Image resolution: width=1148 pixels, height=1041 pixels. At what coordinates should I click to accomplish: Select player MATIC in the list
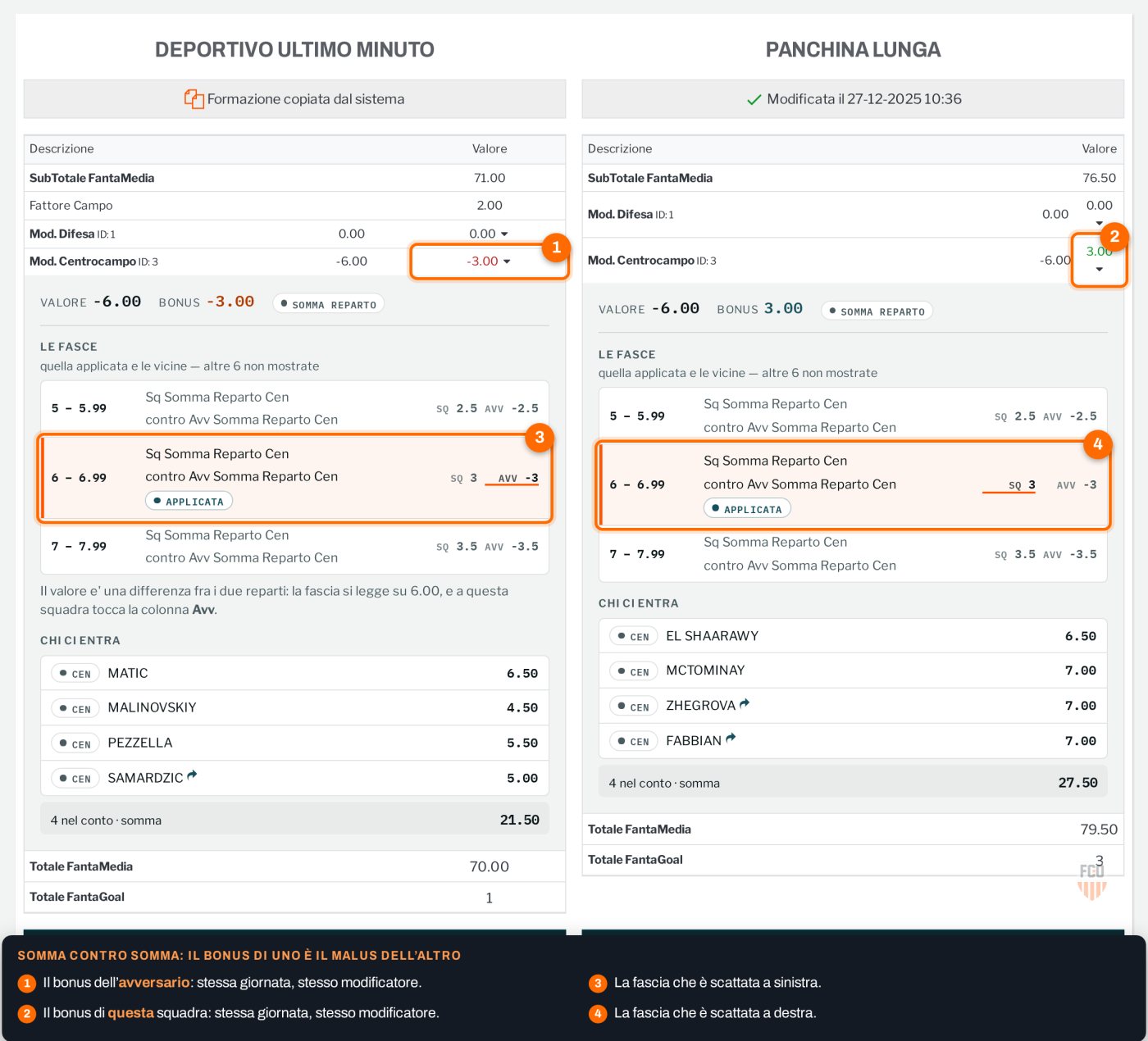[128, 673]
